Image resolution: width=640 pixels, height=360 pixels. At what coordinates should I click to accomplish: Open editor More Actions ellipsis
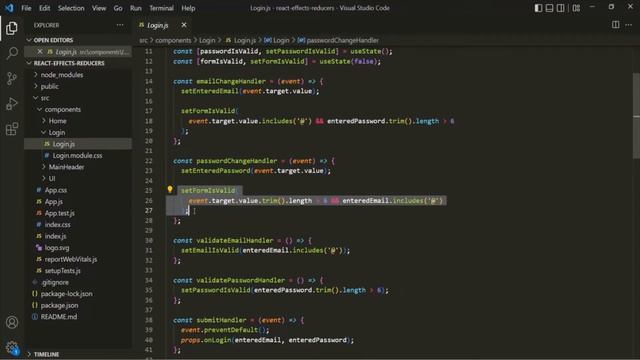pos(629,25)
